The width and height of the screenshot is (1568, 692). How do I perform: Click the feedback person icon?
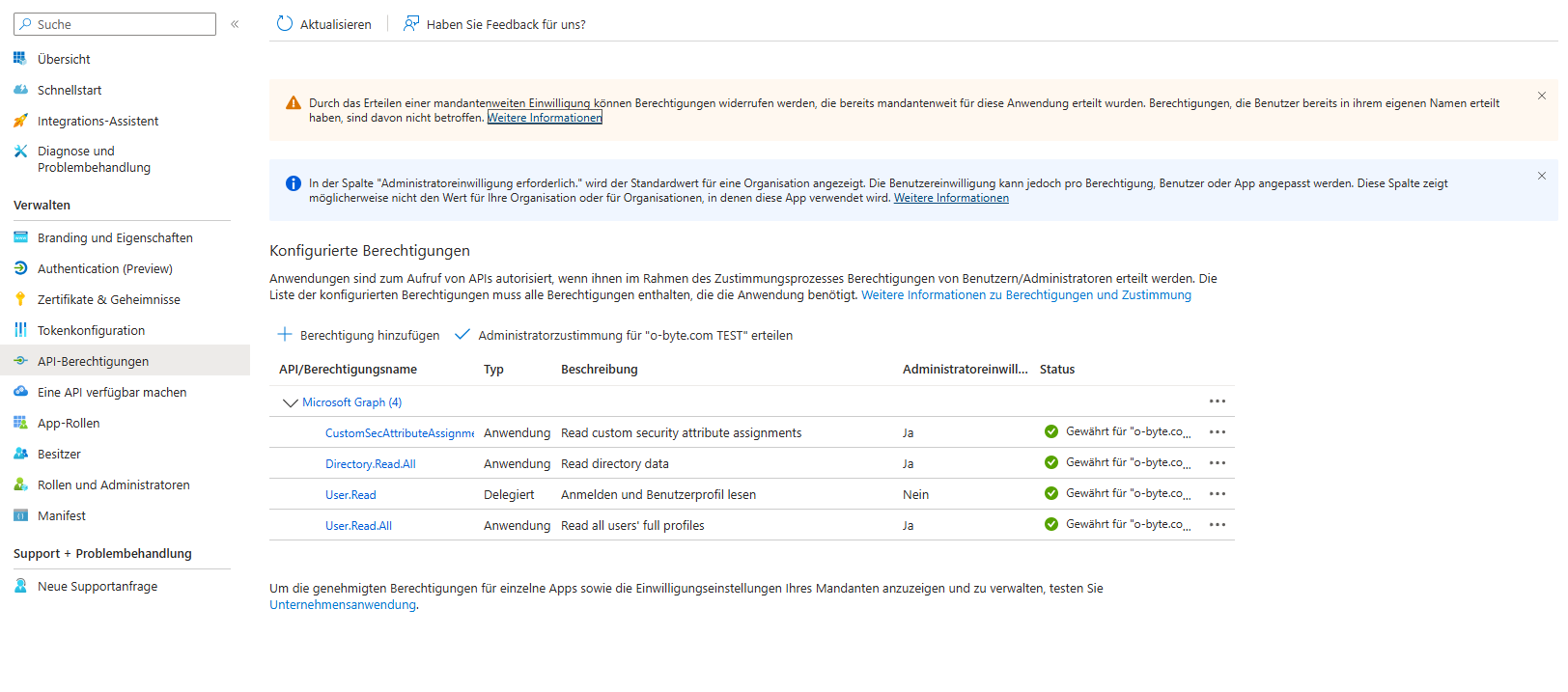pyautogui.click(x=411, y=24)
